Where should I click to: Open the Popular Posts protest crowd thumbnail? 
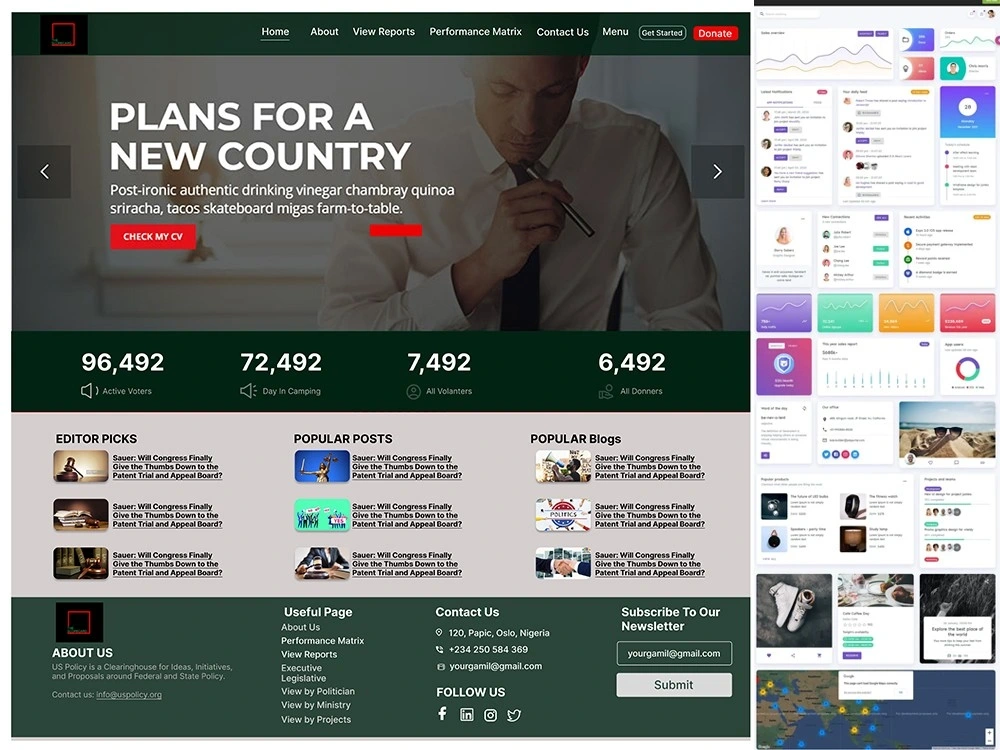[322, 515]
